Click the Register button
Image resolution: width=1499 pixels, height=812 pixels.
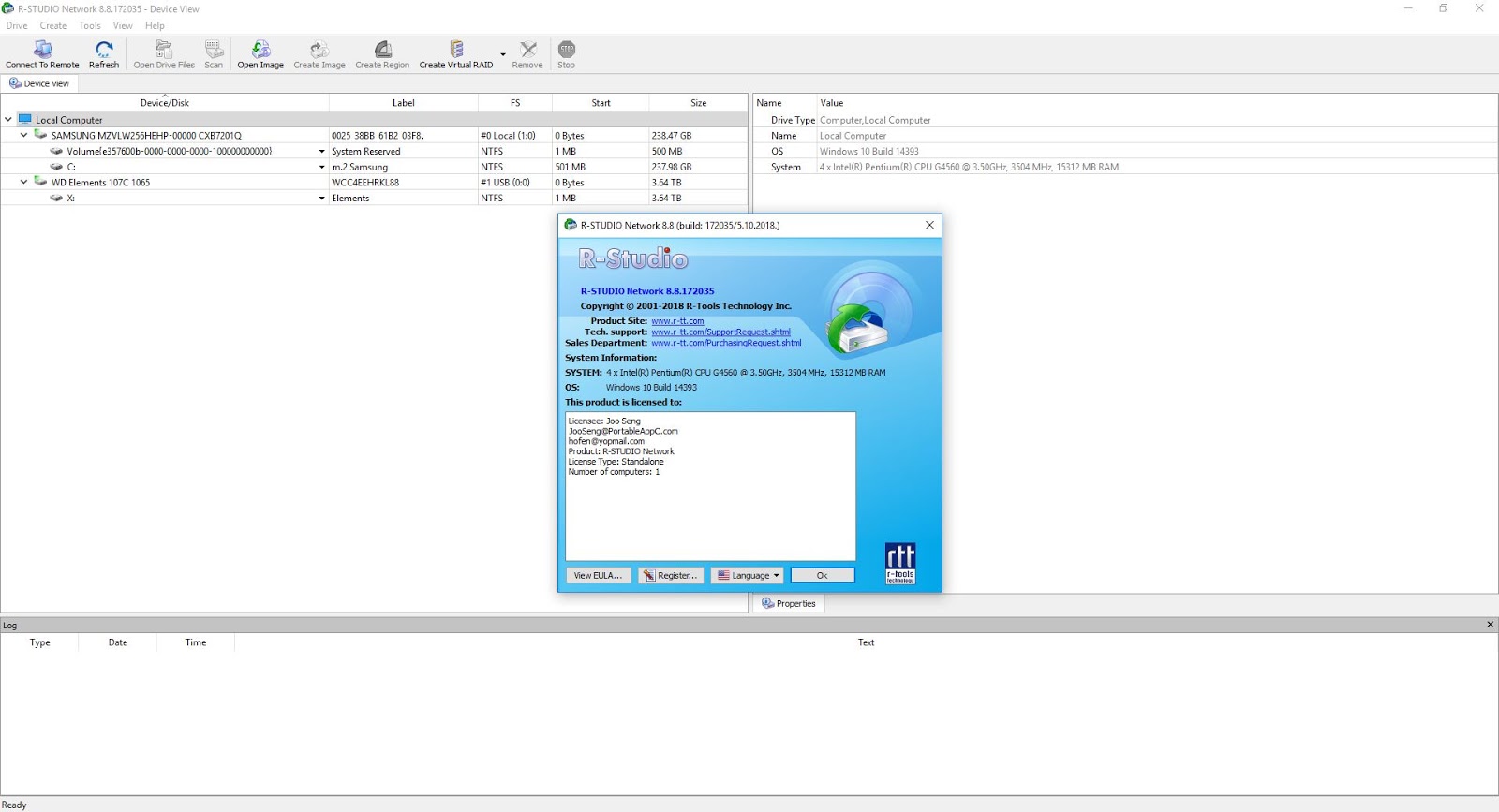(671, 576)
